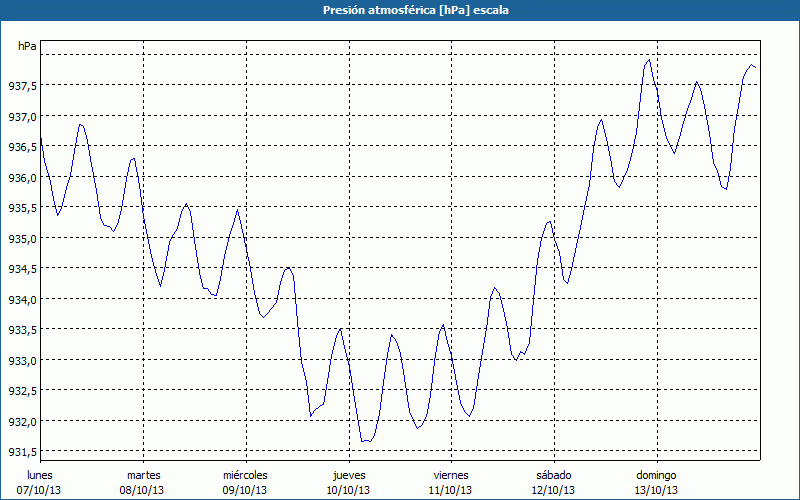The width and height of the screenshot is (800, 500).
Task: Click the 'sábado' day label
Action: (x=553, y=474)
